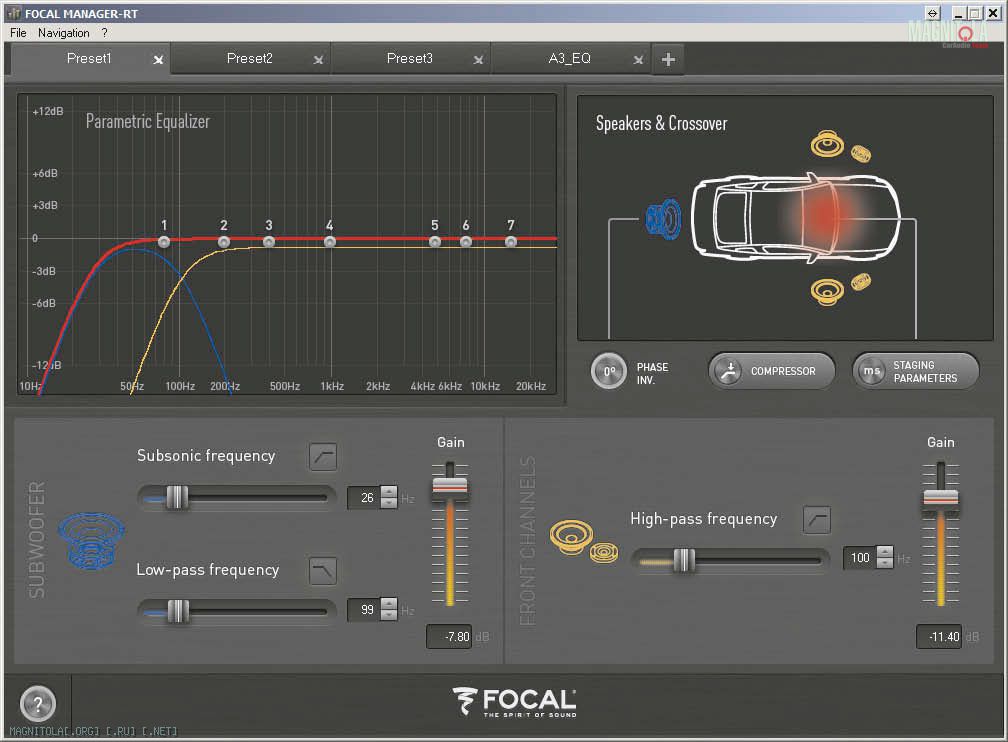Click the 1kHz axis label on the equalizer
Viewport: 1008px width, 742px height.
pyautogui.click(x=332, y=386)
